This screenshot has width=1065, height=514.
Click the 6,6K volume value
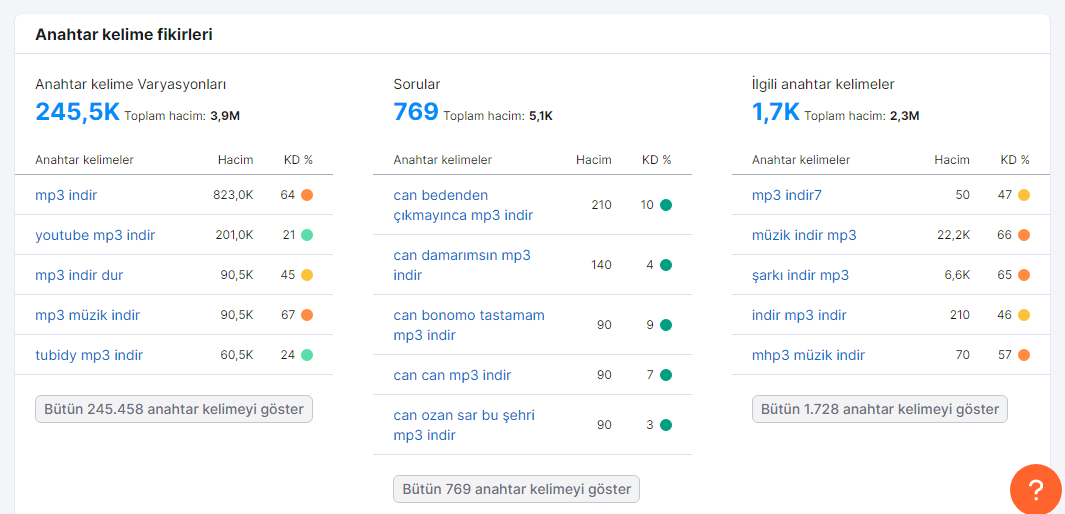coord(958,276)
